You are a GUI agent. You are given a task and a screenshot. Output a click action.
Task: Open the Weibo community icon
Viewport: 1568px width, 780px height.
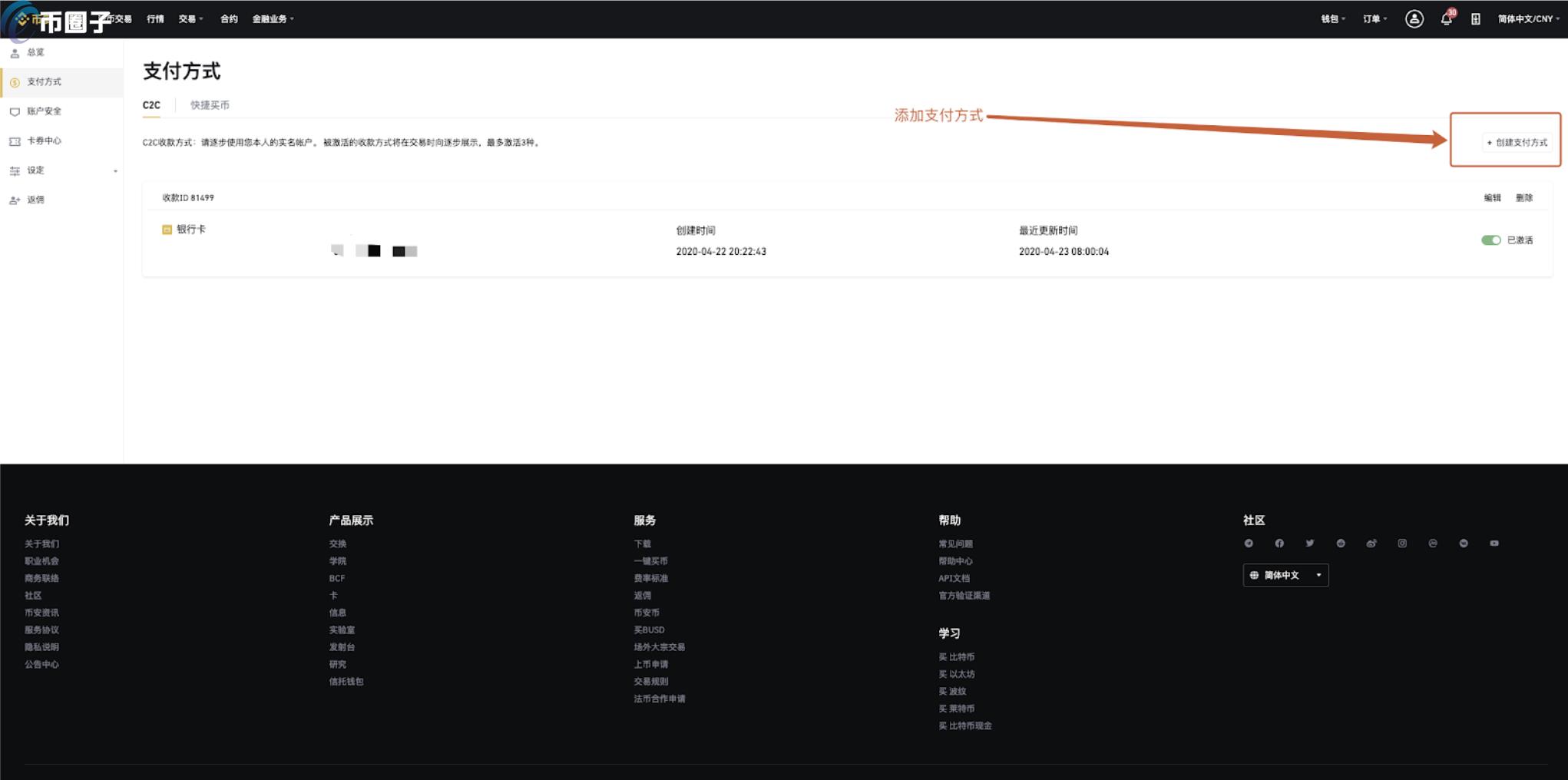pyautogui.click(x=1371, y=544)
